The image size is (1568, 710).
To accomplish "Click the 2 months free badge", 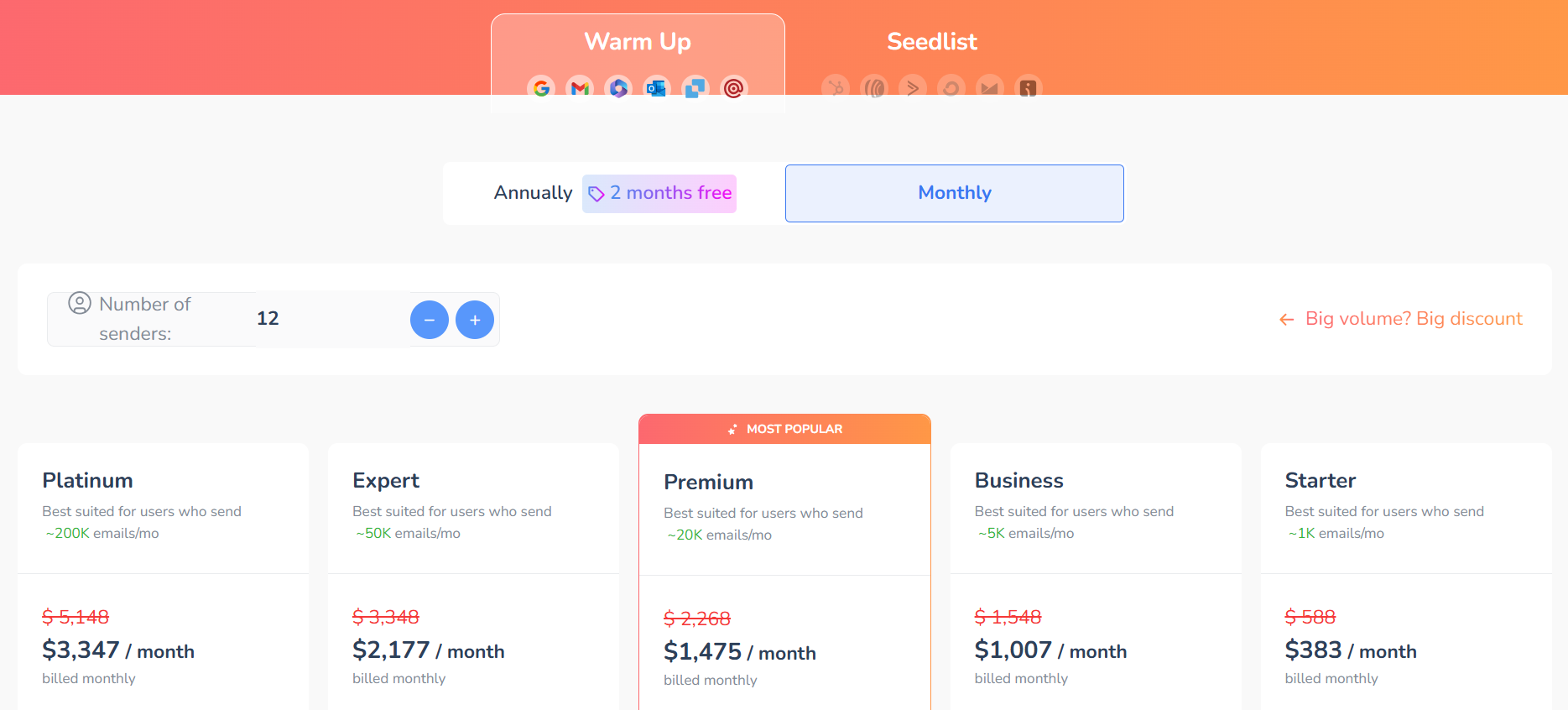I will click(659, 193).
